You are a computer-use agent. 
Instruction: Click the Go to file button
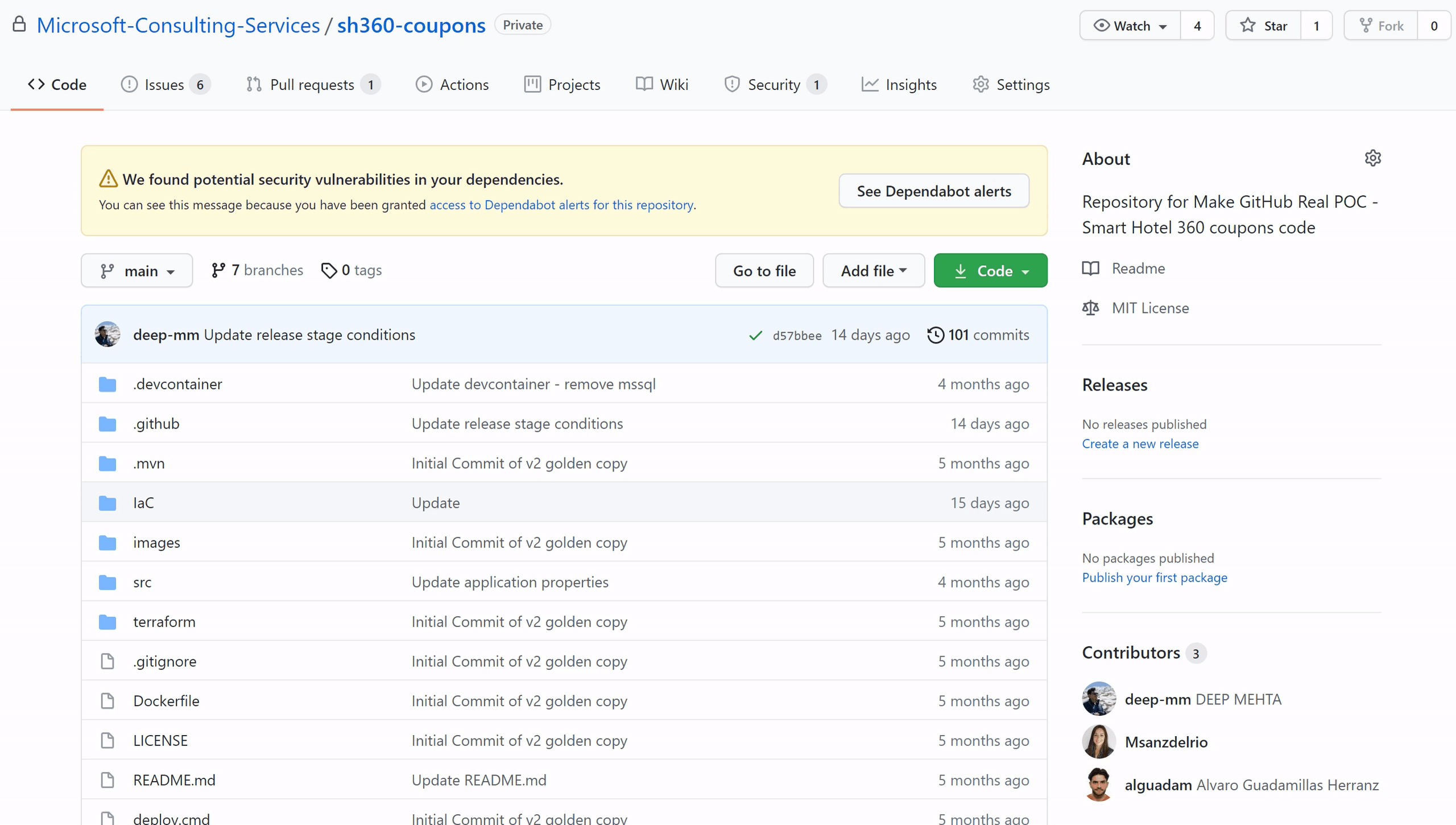point(764,271)
